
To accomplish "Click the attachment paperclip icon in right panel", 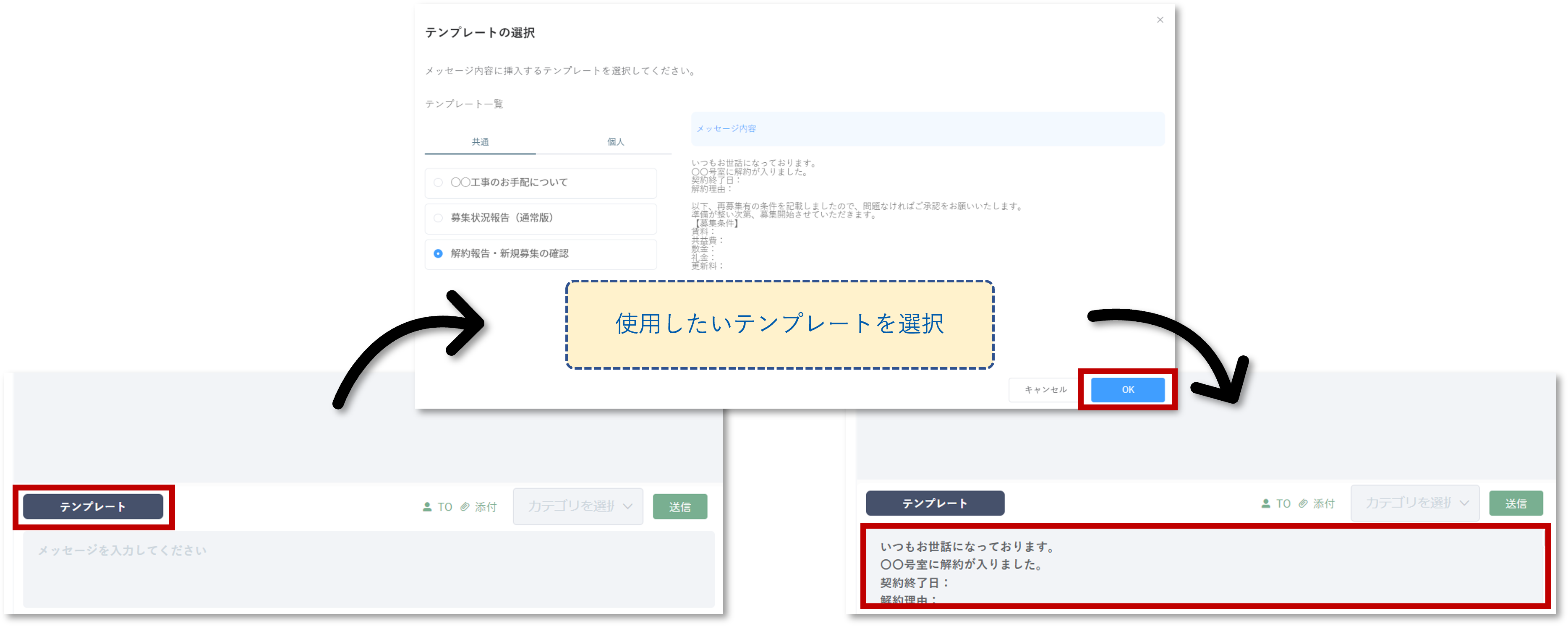I will click(x=1303, y=504).
